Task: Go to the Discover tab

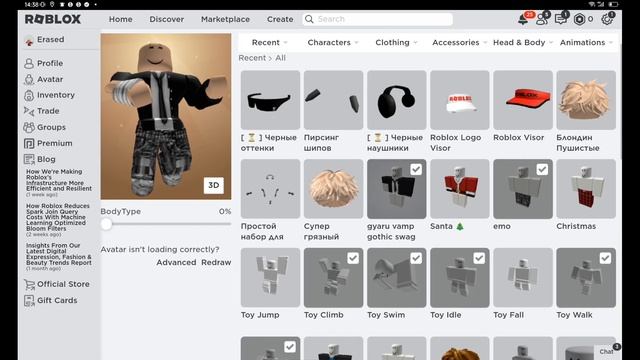Action: 167,19
